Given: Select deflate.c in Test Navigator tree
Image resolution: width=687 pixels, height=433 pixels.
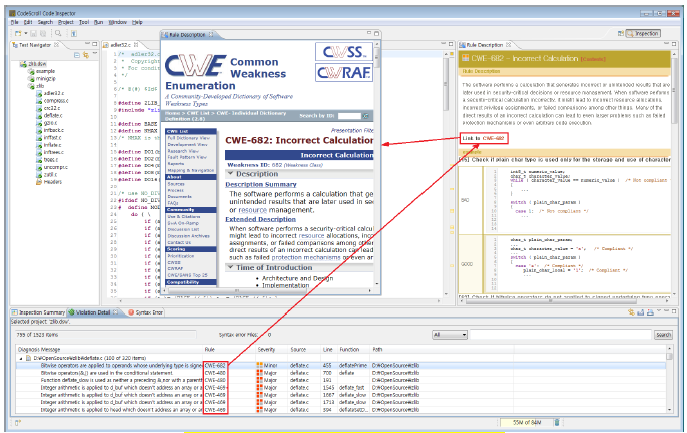Looking at the screenshot, I should tap(53, 116).
